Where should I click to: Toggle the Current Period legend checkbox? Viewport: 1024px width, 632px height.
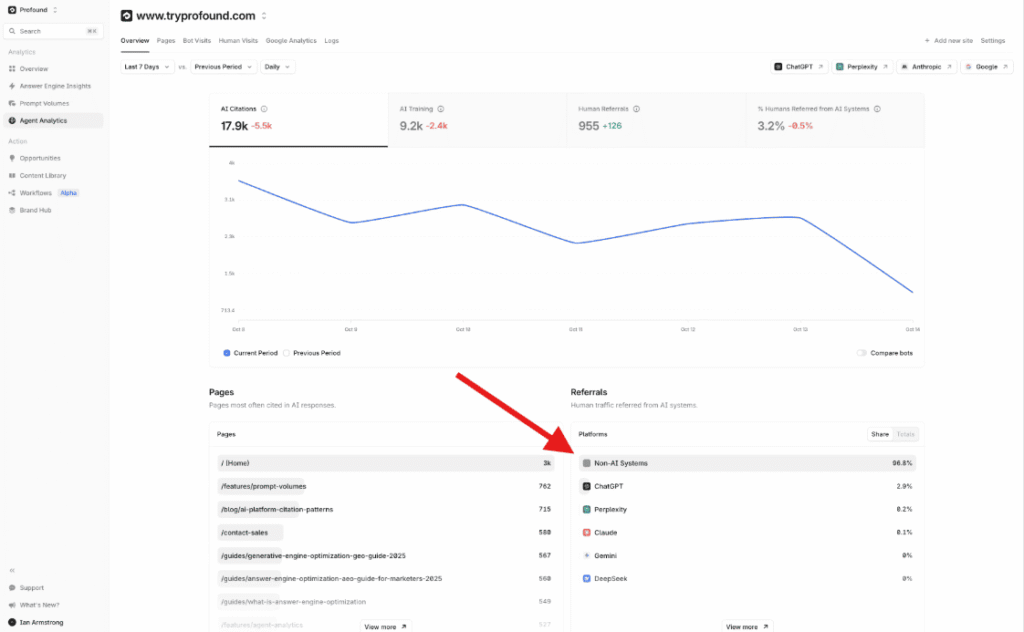(227, 353)
